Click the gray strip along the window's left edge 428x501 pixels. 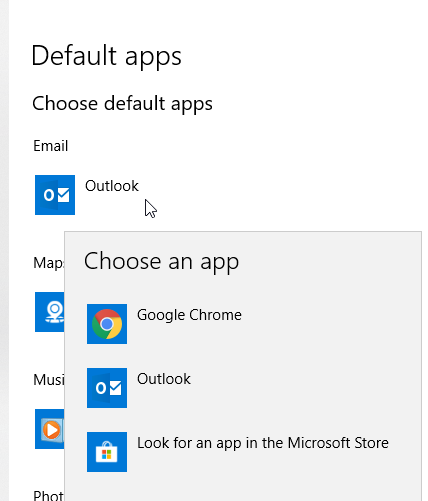point(4,250)
